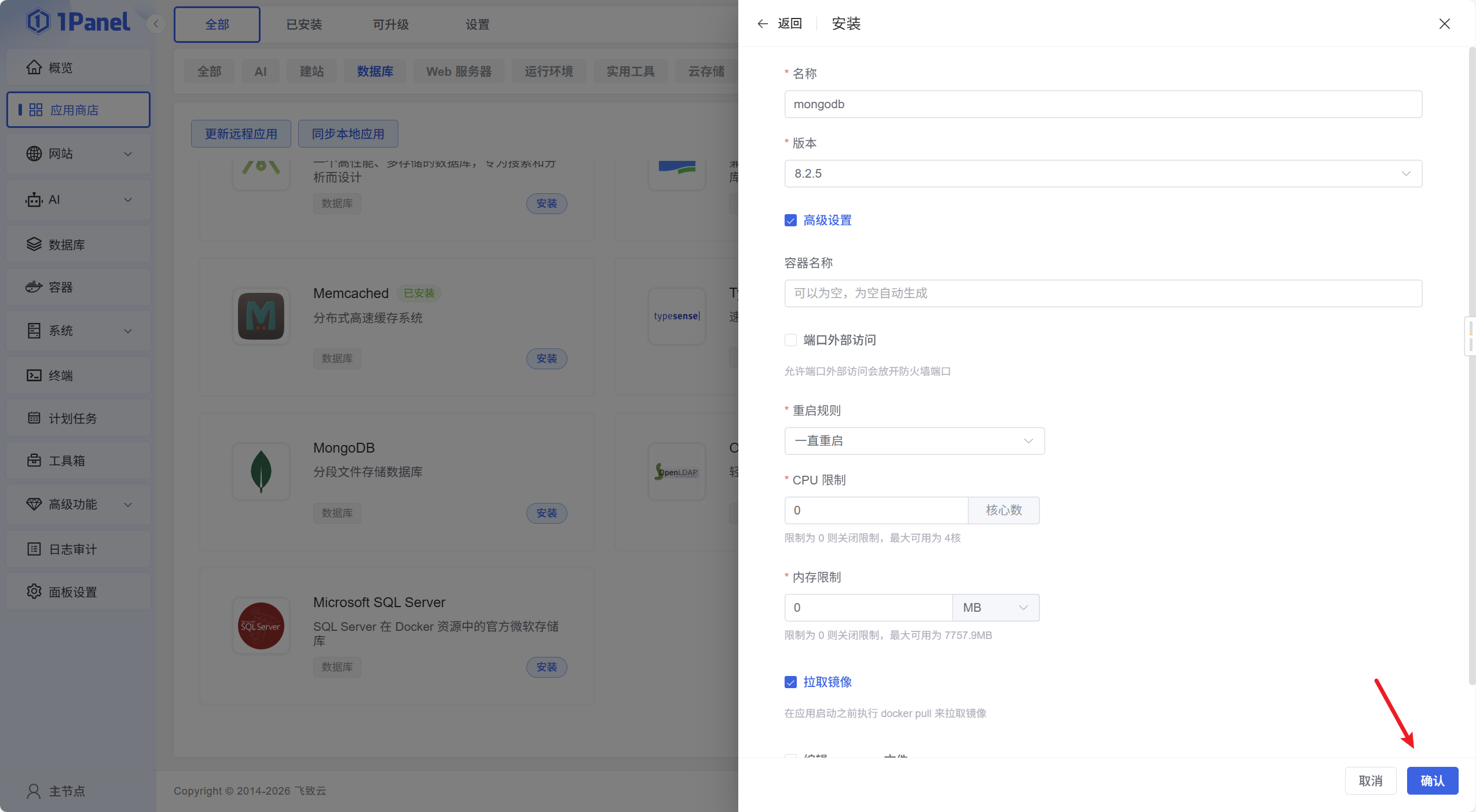Click the back arrow next to 返回
This screenshot has height=812, width=1476.
click(762, 24)
